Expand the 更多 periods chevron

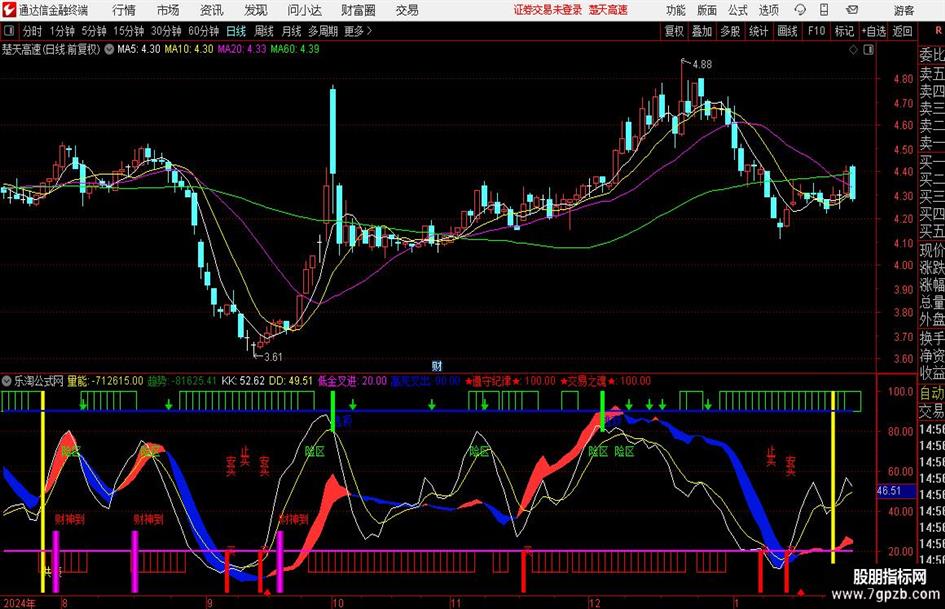pos(369,31)
